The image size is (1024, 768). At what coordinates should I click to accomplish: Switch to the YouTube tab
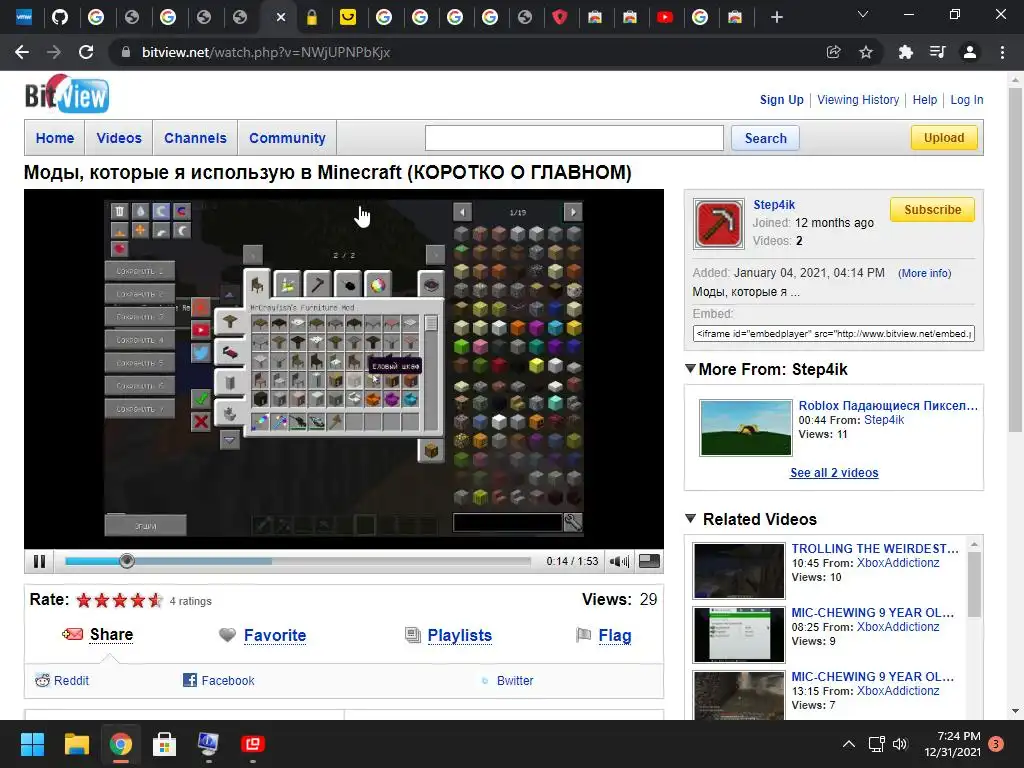click(x=665, y=17)
